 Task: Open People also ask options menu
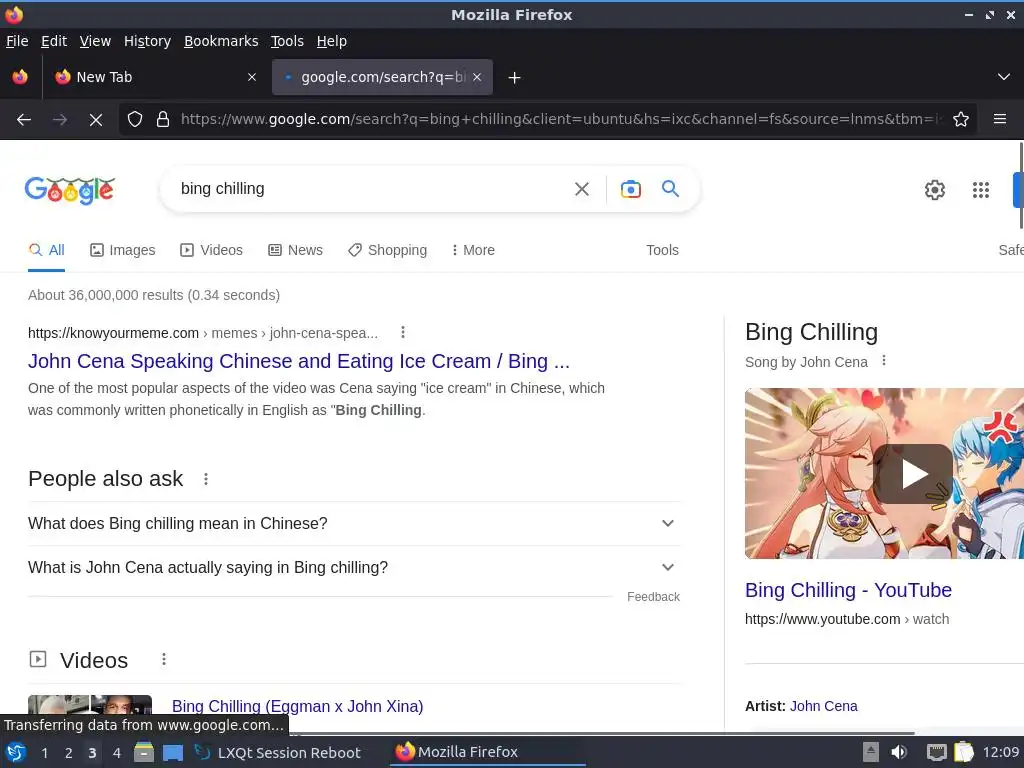(x=206, y=479)
